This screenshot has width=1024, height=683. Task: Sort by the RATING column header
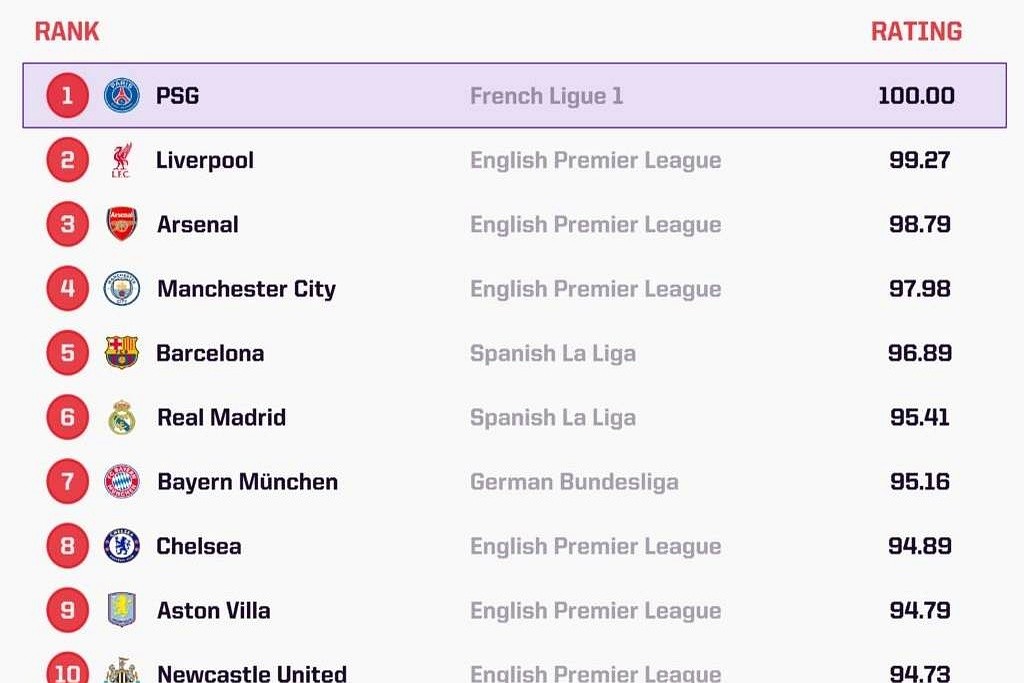(x=916, y=31)
